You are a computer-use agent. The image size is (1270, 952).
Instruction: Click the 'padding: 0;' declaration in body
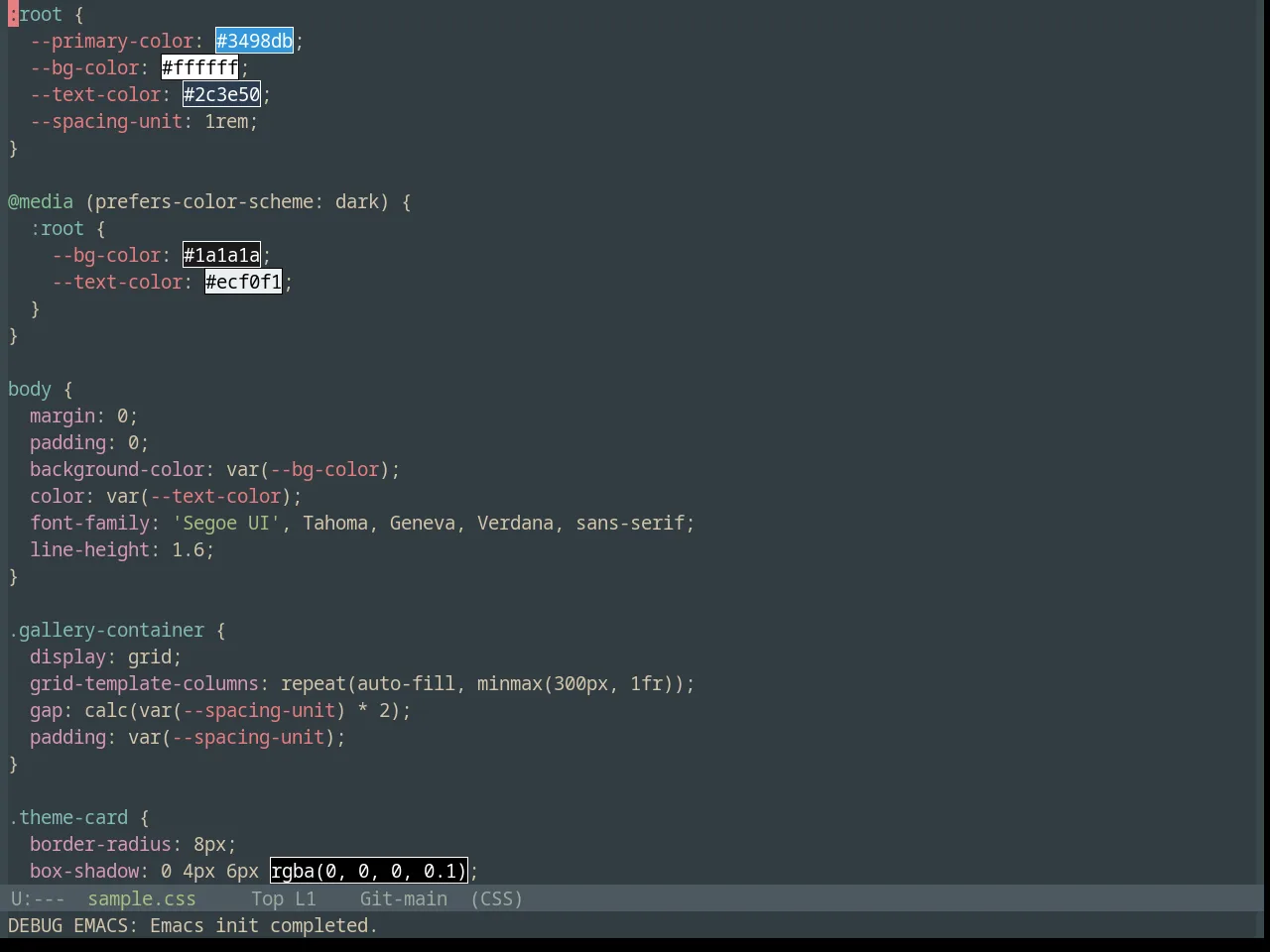(x=89, y=442)
